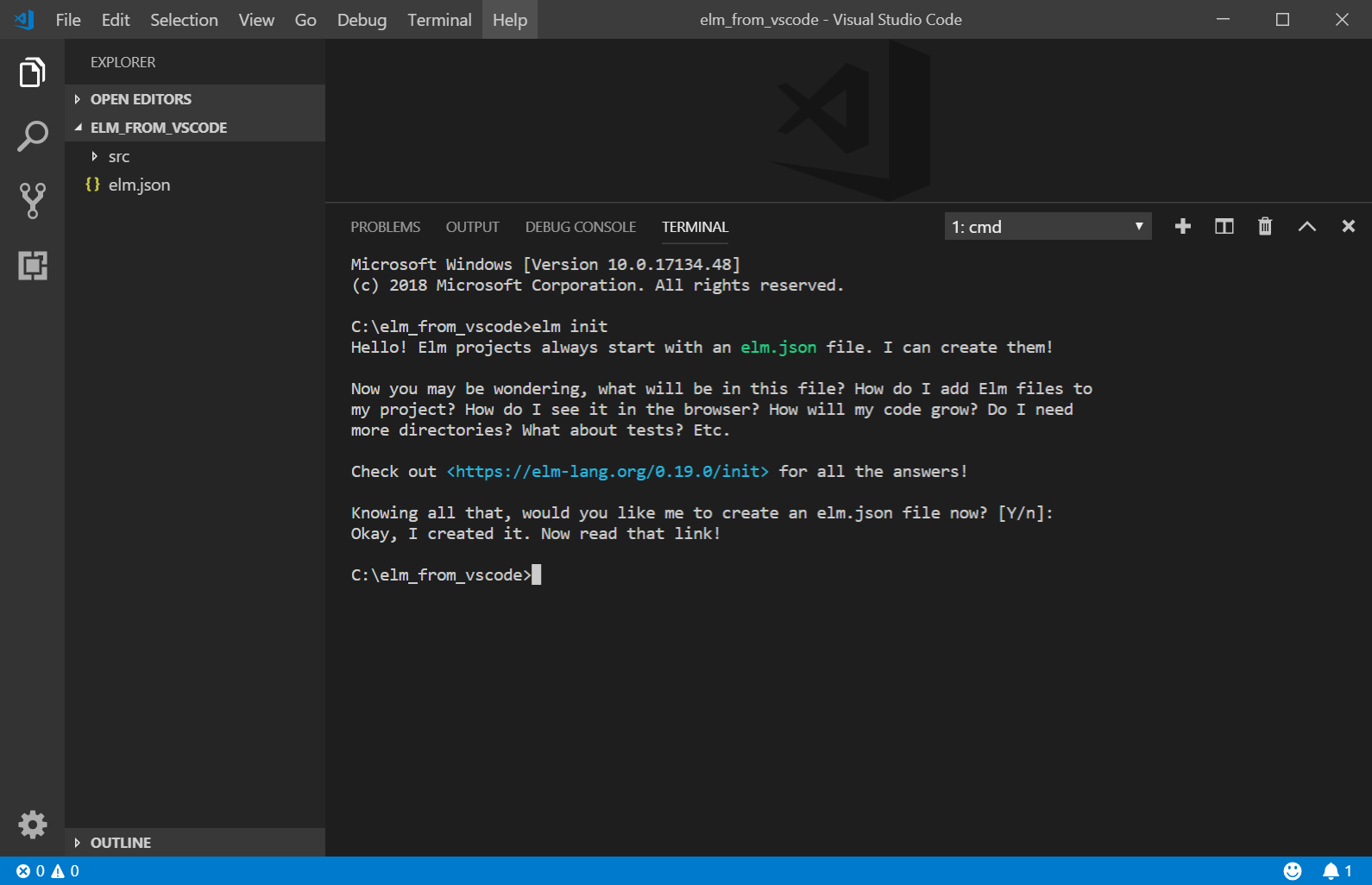Open the Terminal menu in menu bar

pos(439,20)
